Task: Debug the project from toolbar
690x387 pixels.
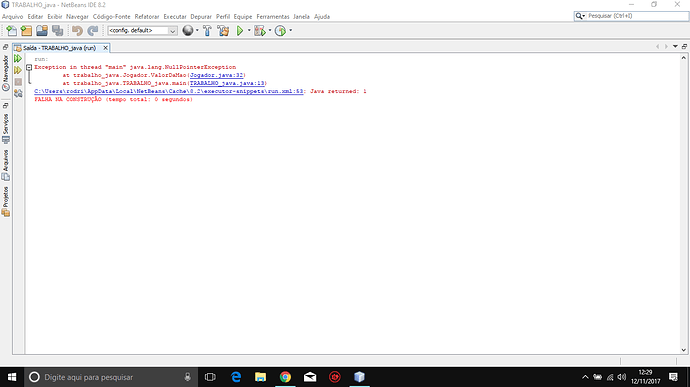Action: 260,30
